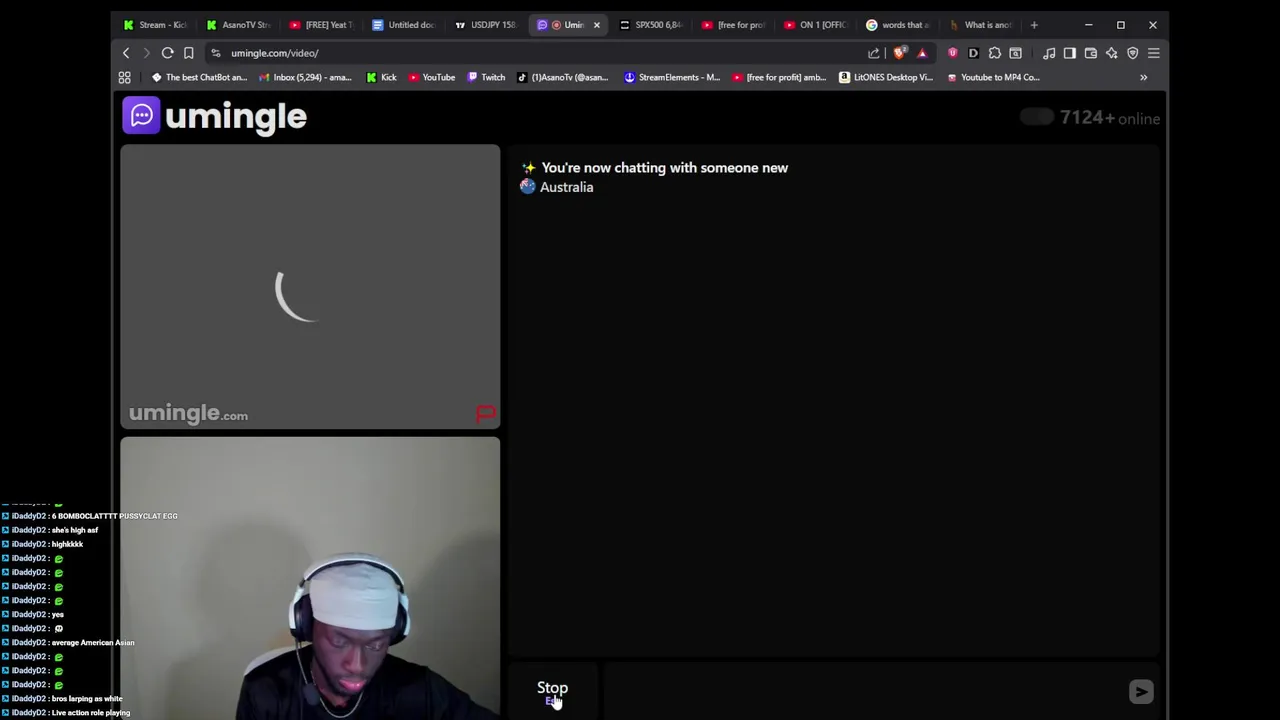Open 'The best ChatBot an...' bookmark

pyautogui.click(x=198, y=77)
